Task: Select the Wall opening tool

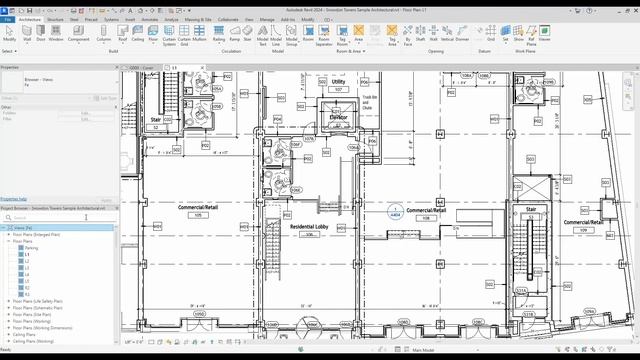Action: pyautogui.click(x=433, y=33)
